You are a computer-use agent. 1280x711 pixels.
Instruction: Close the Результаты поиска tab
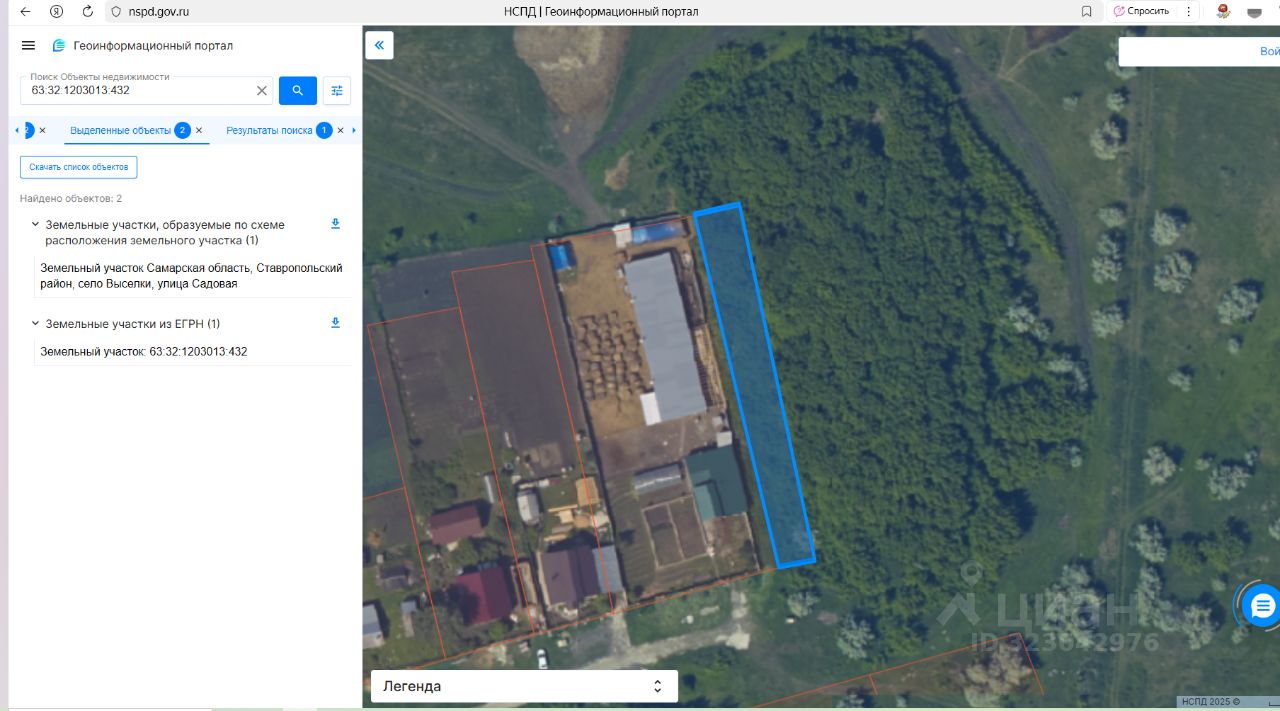pyautogui.click(x=340, y=130)
